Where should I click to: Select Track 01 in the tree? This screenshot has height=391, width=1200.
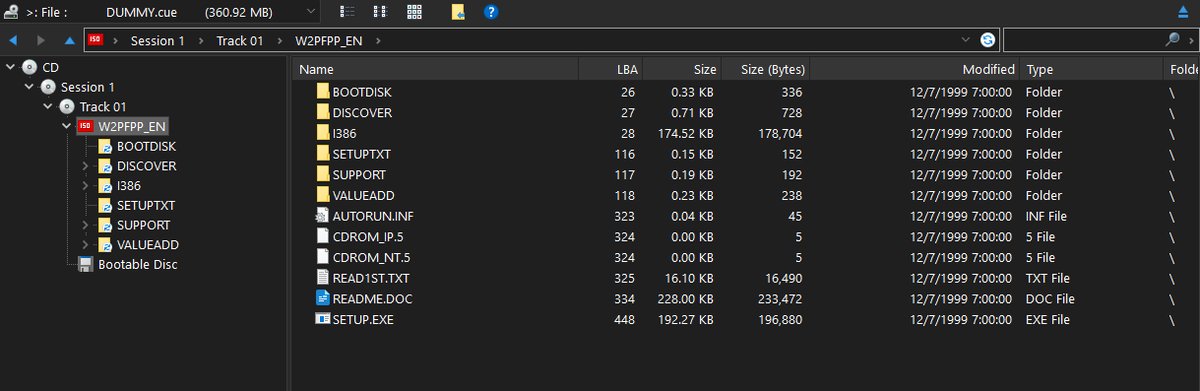(x=103, y=107)
